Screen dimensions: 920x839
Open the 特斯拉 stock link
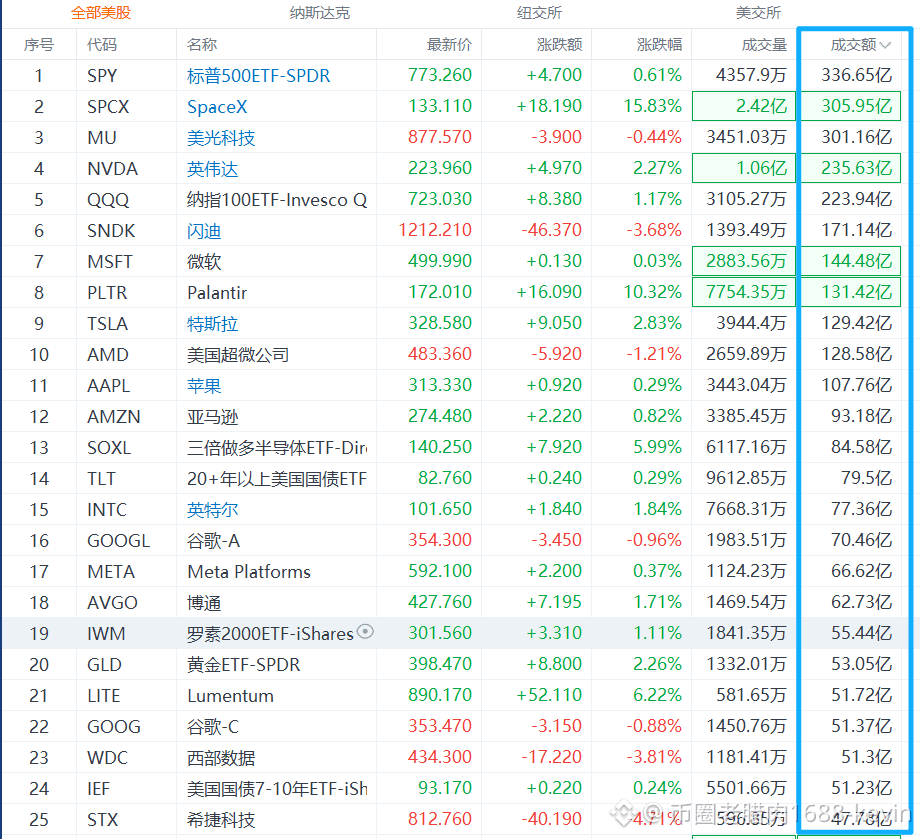click(x=212, y=324)
